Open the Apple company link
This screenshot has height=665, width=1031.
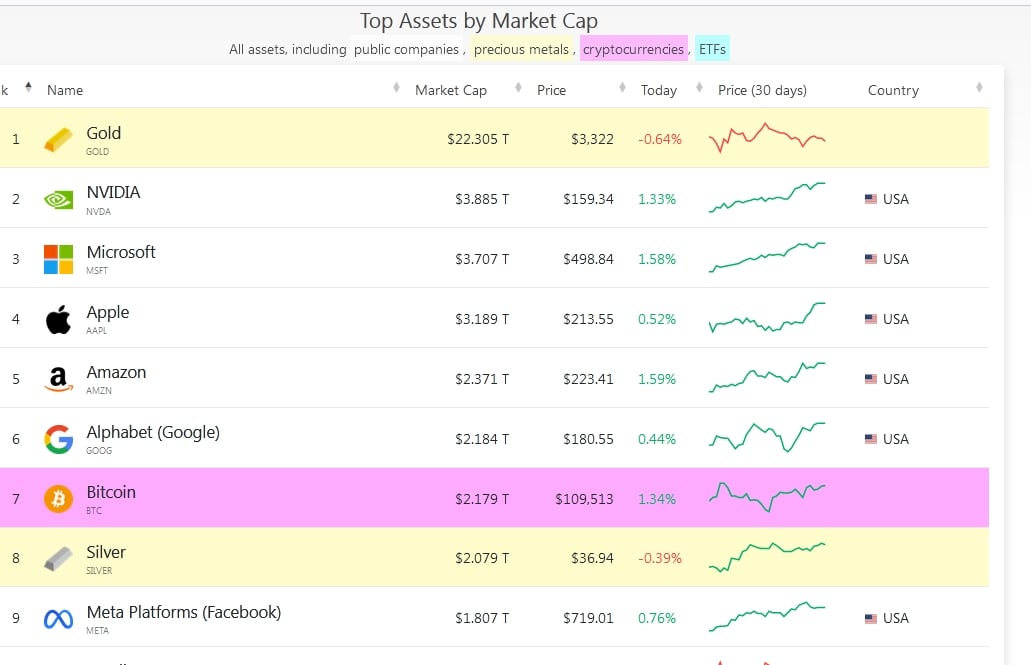click(x=108, y=312)
